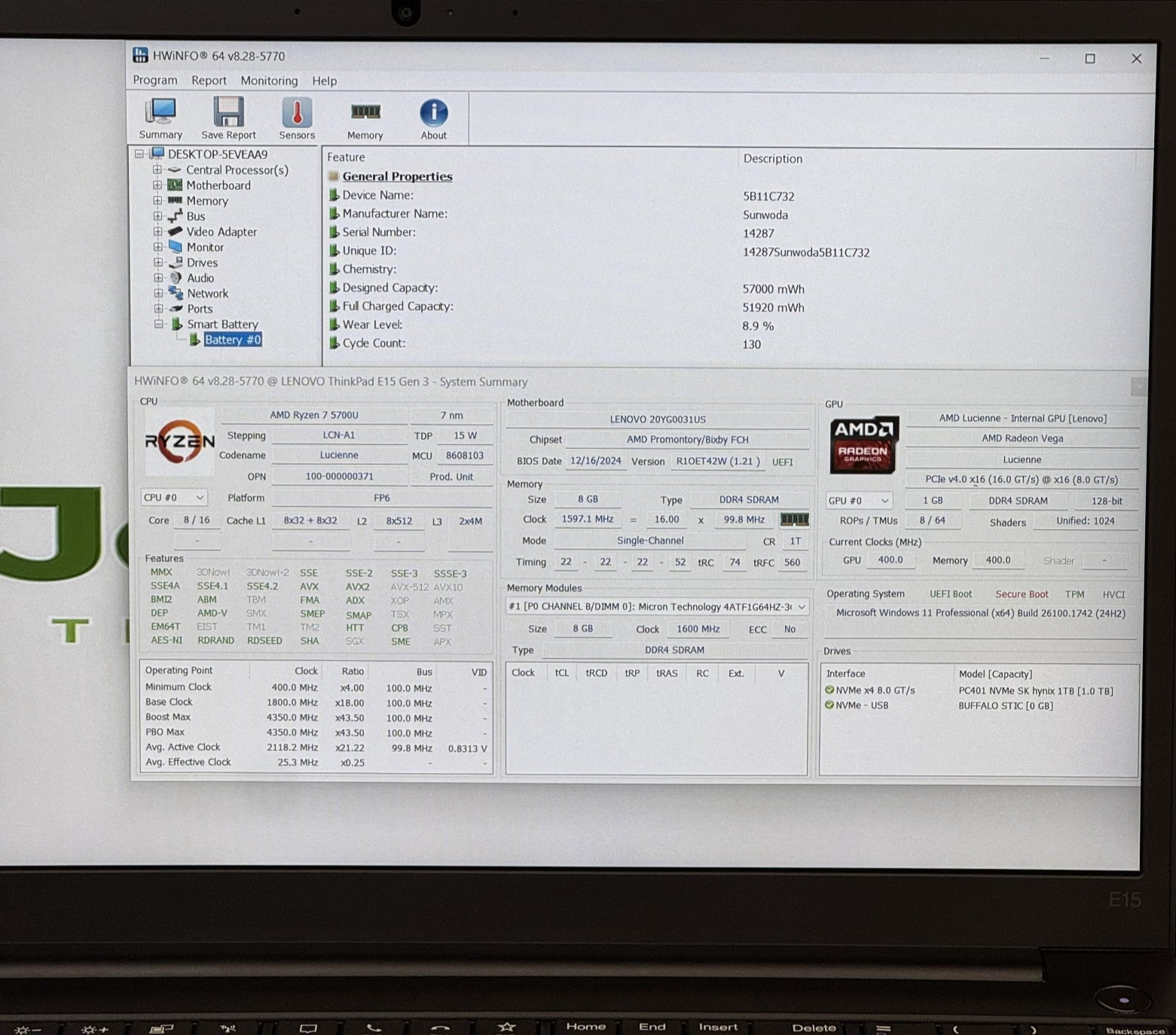Click the Boost Max row in operating points
The height and width of the screenshot is (1035, 1176).
316,718
